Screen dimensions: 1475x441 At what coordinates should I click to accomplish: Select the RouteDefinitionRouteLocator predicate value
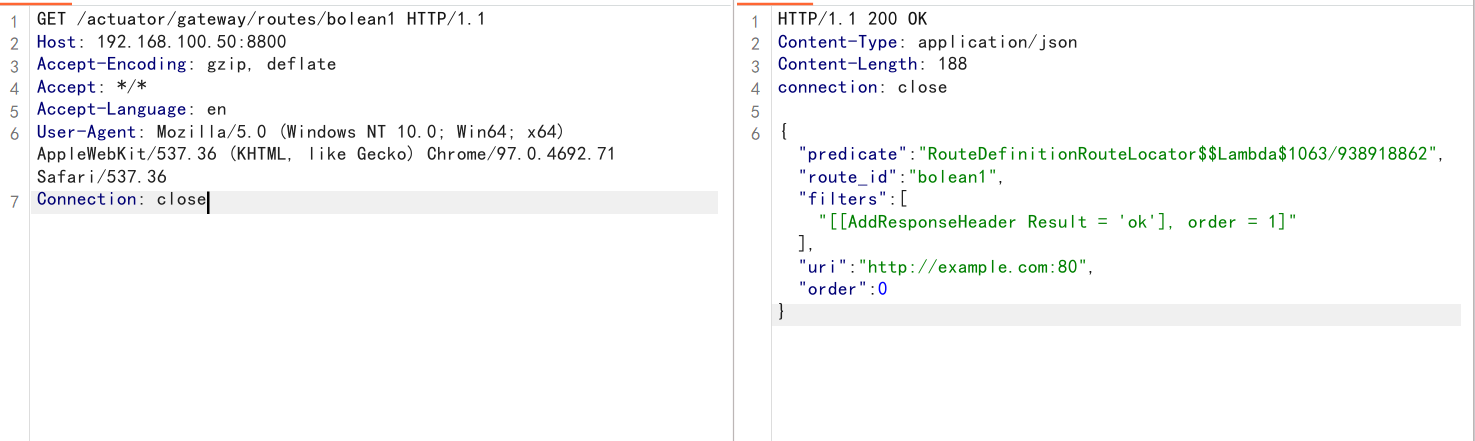point(1182,154)
